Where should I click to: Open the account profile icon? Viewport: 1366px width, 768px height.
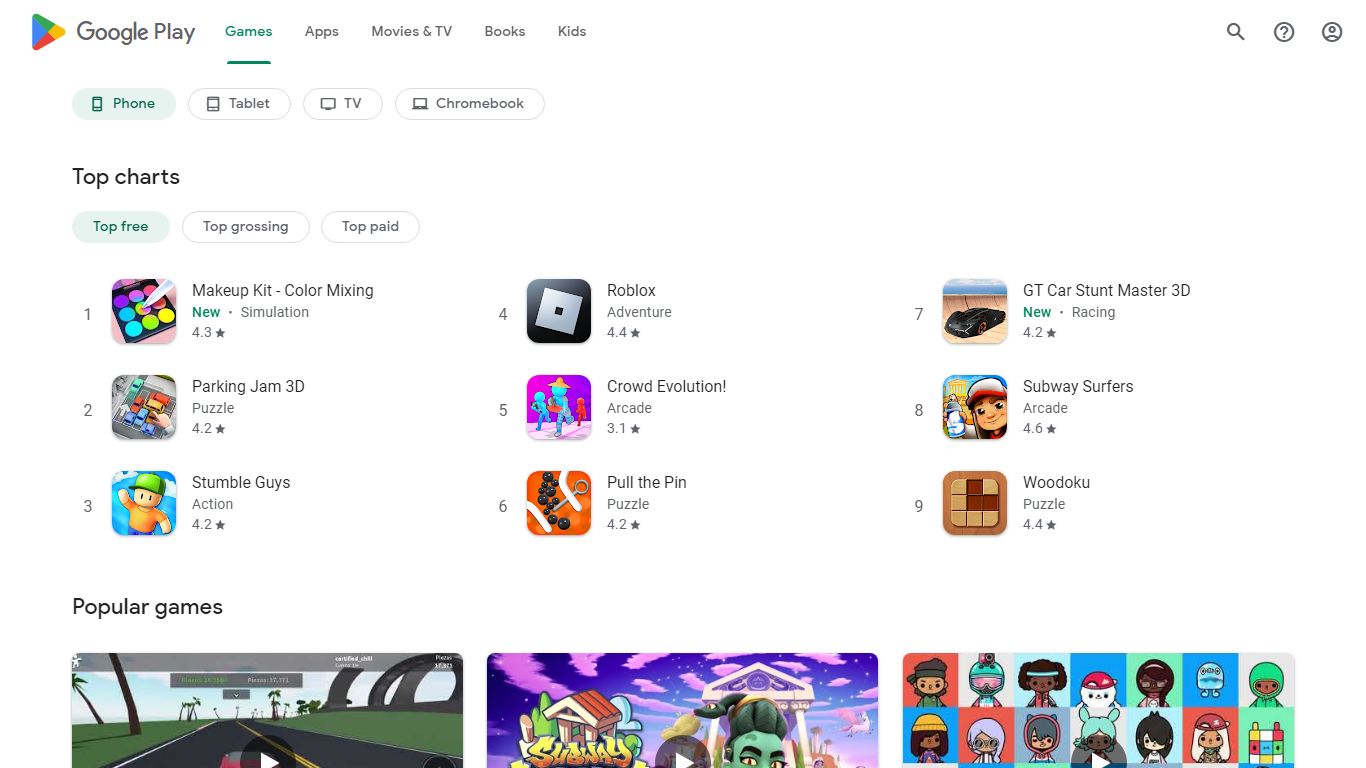[x=1332, y=32]
